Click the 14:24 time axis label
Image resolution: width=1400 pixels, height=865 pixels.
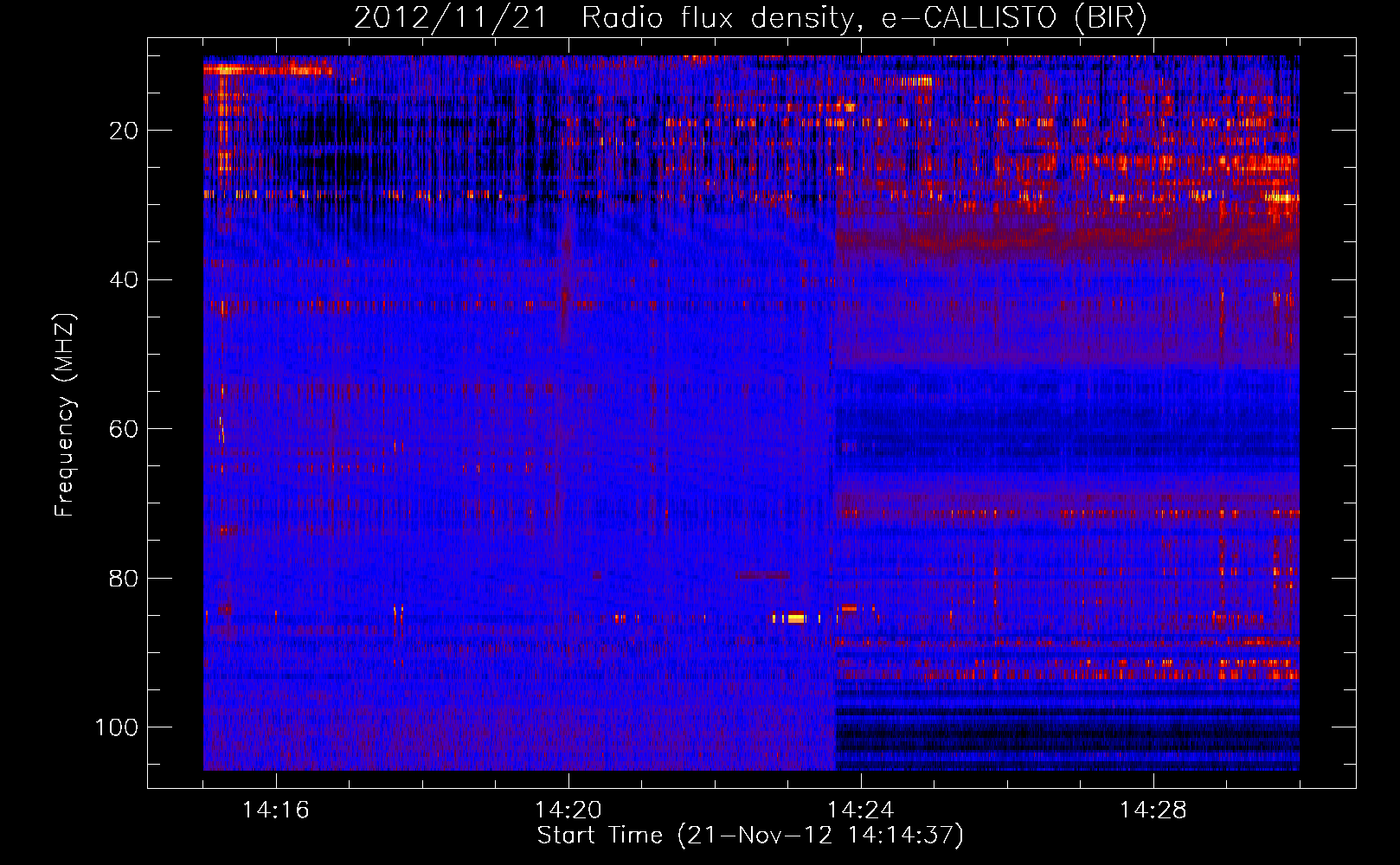point(861,811)
